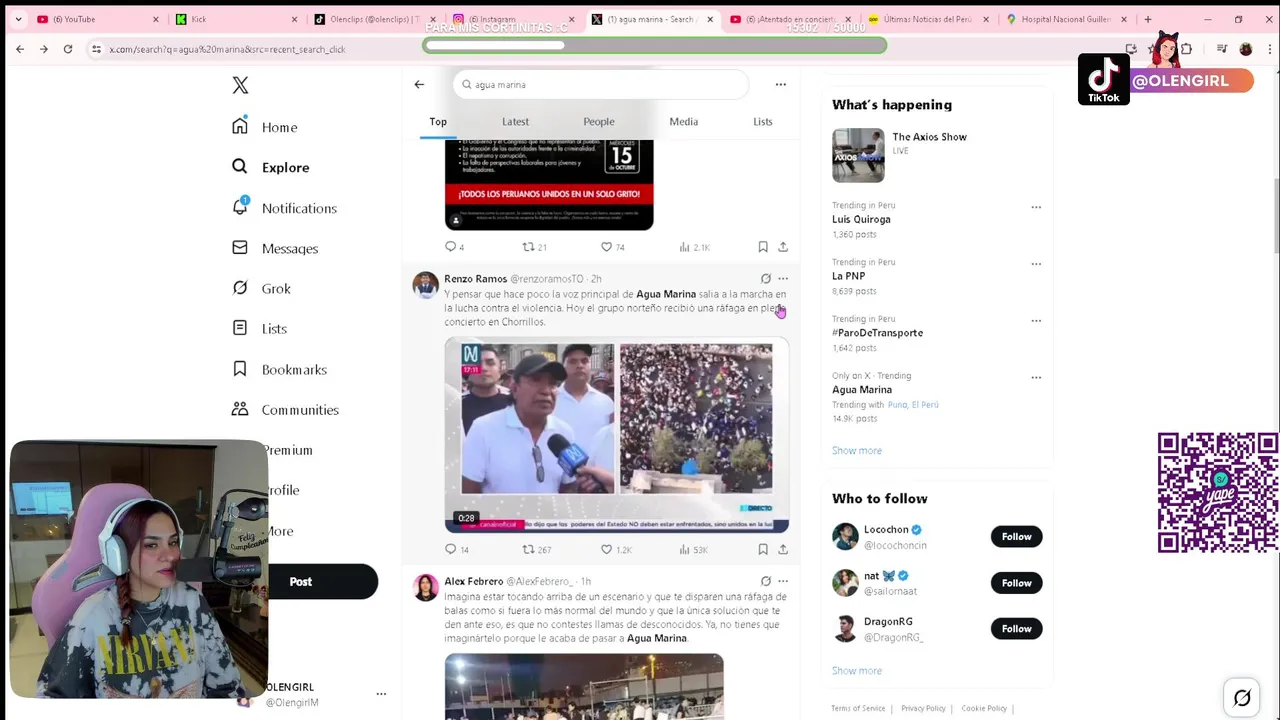
Task: Switch to the Kick browser tab
Action: (x=235, y=19)
